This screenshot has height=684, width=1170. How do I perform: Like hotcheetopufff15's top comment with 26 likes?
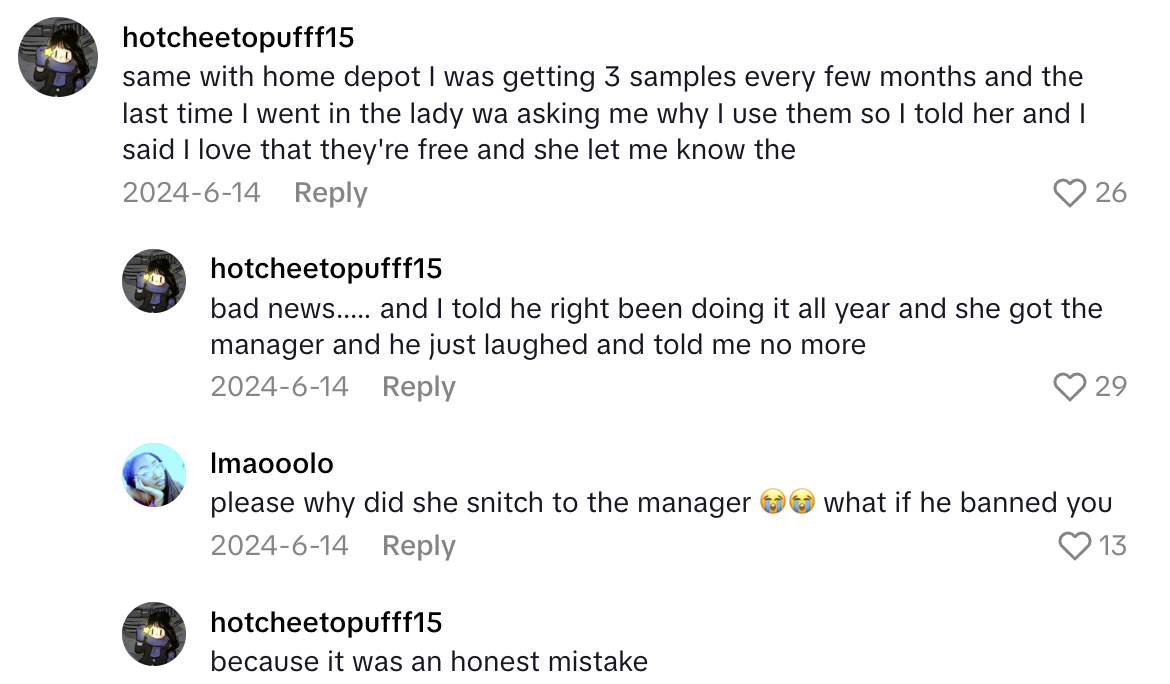pos(1069,192)
